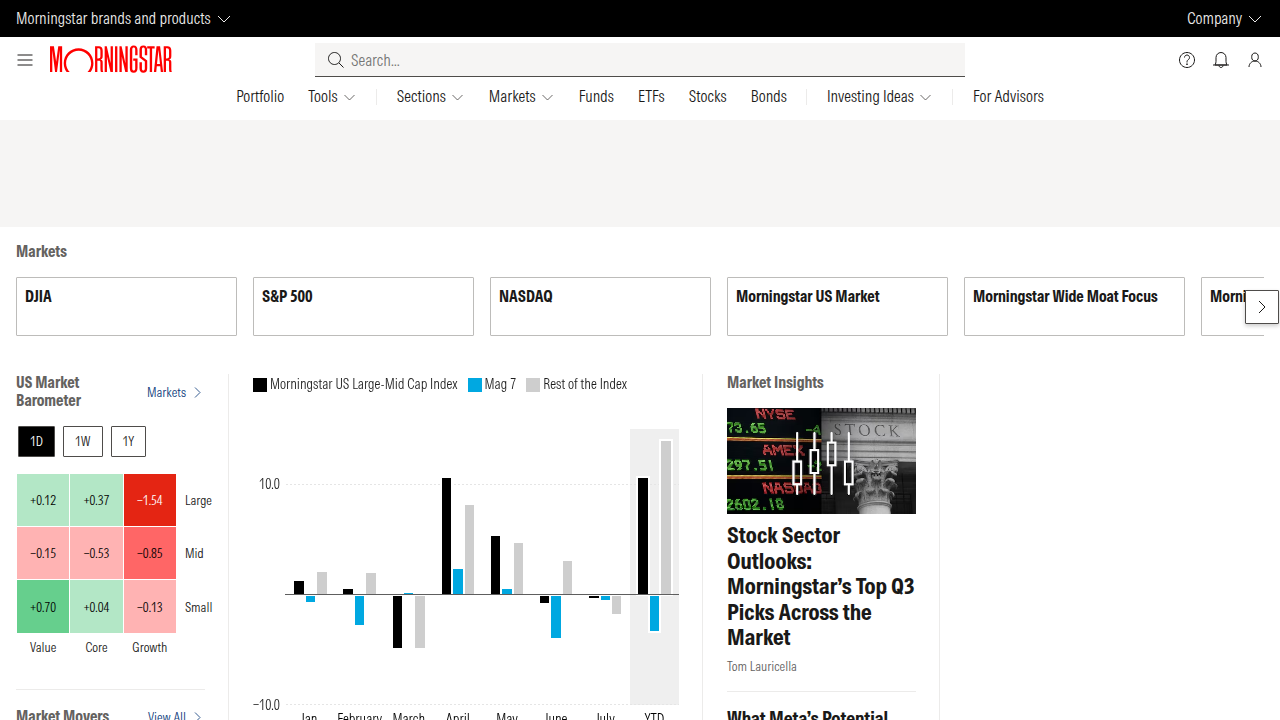Screen dimensions: 1280x720
Task: Follow the Markets link beside Barometer
Action: click(x=175, y=393)
